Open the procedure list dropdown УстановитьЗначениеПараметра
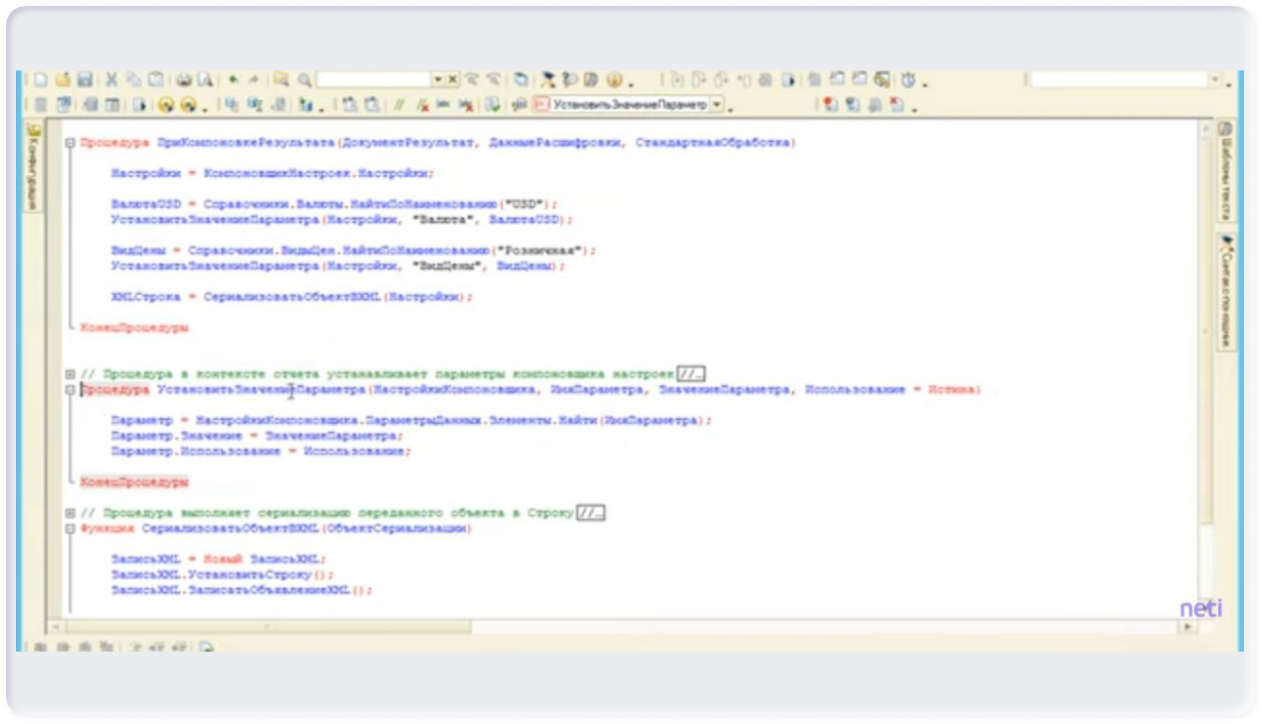Image resolution: width=1262 pixels, height=724 pixels. click(x=716, y=105)
